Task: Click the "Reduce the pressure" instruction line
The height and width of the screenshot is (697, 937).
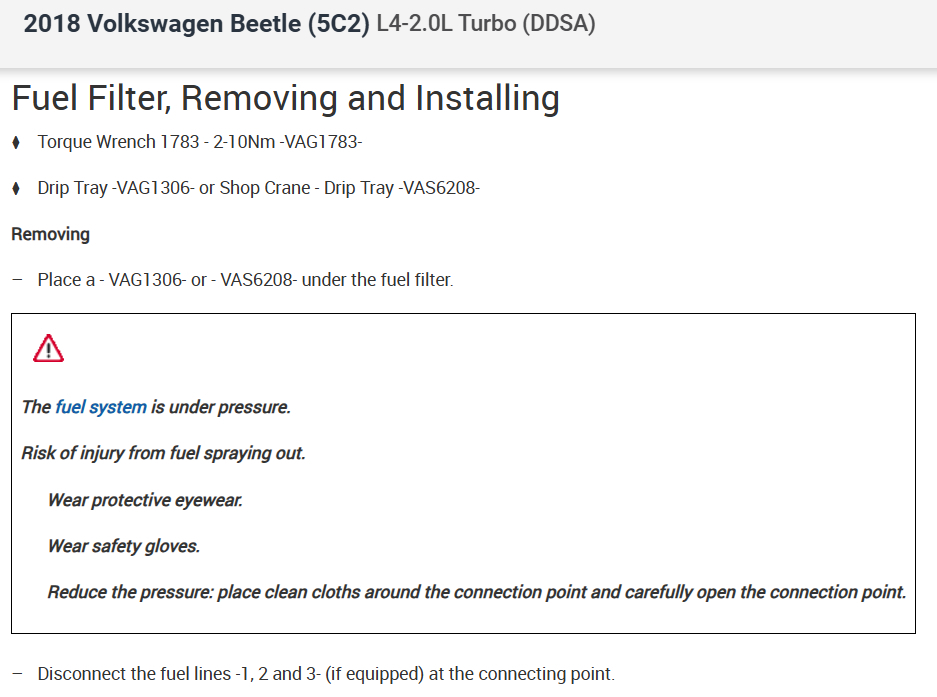Action: coord(476,592)
